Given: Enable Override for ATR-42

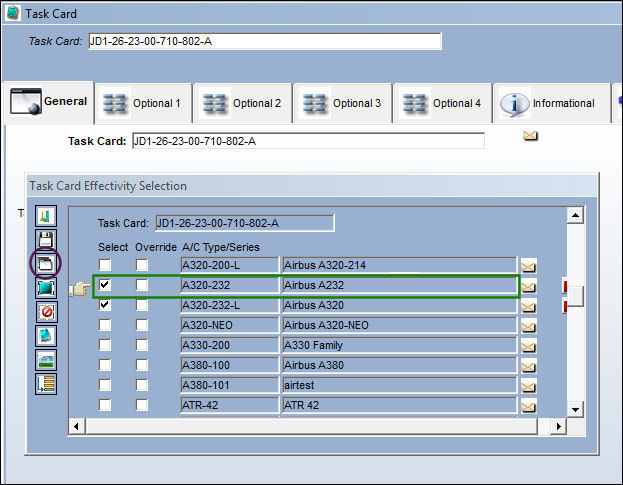Looking at the screenshot, I should click(x=142, y=405).
